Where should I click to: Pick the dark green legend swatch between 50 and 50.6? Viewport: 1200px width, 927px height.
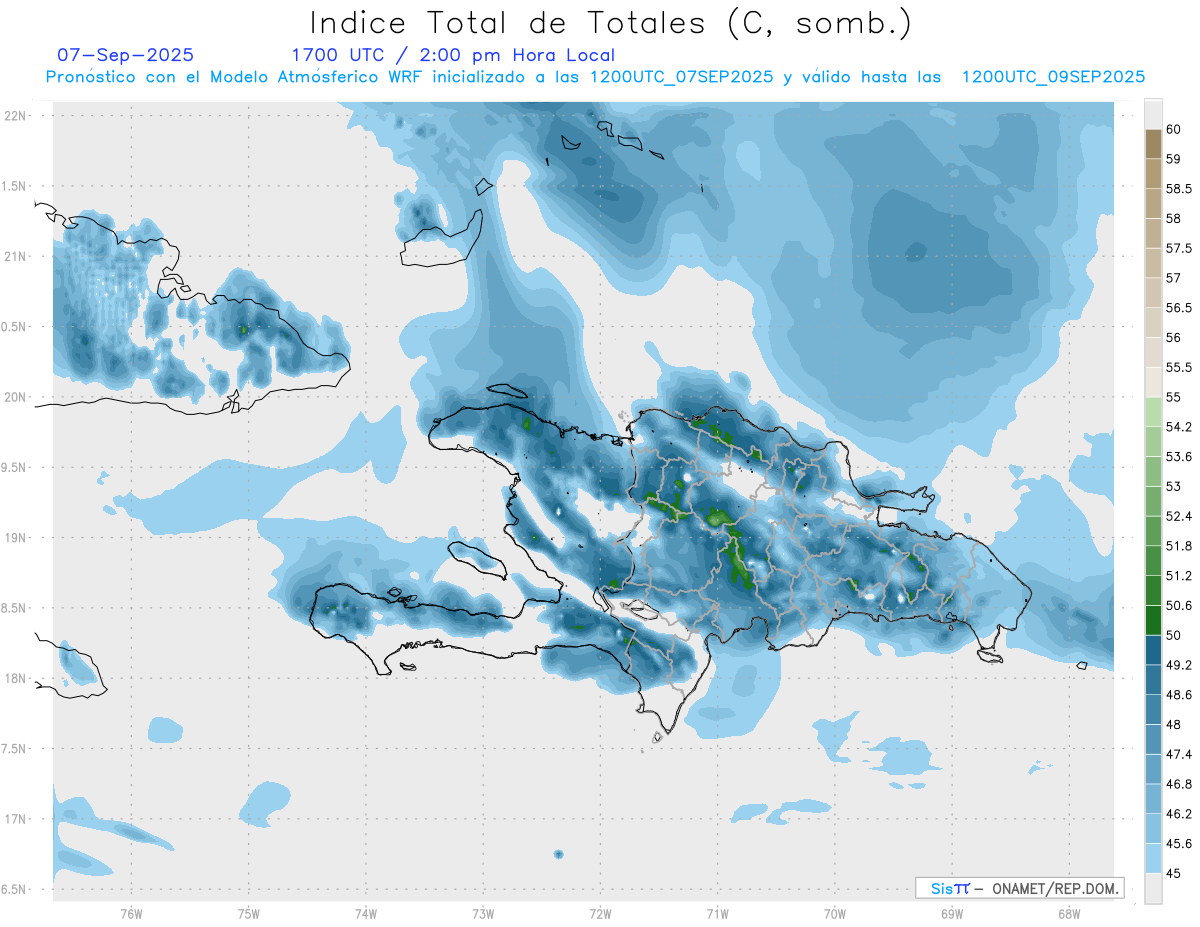tap(1153, 620)
